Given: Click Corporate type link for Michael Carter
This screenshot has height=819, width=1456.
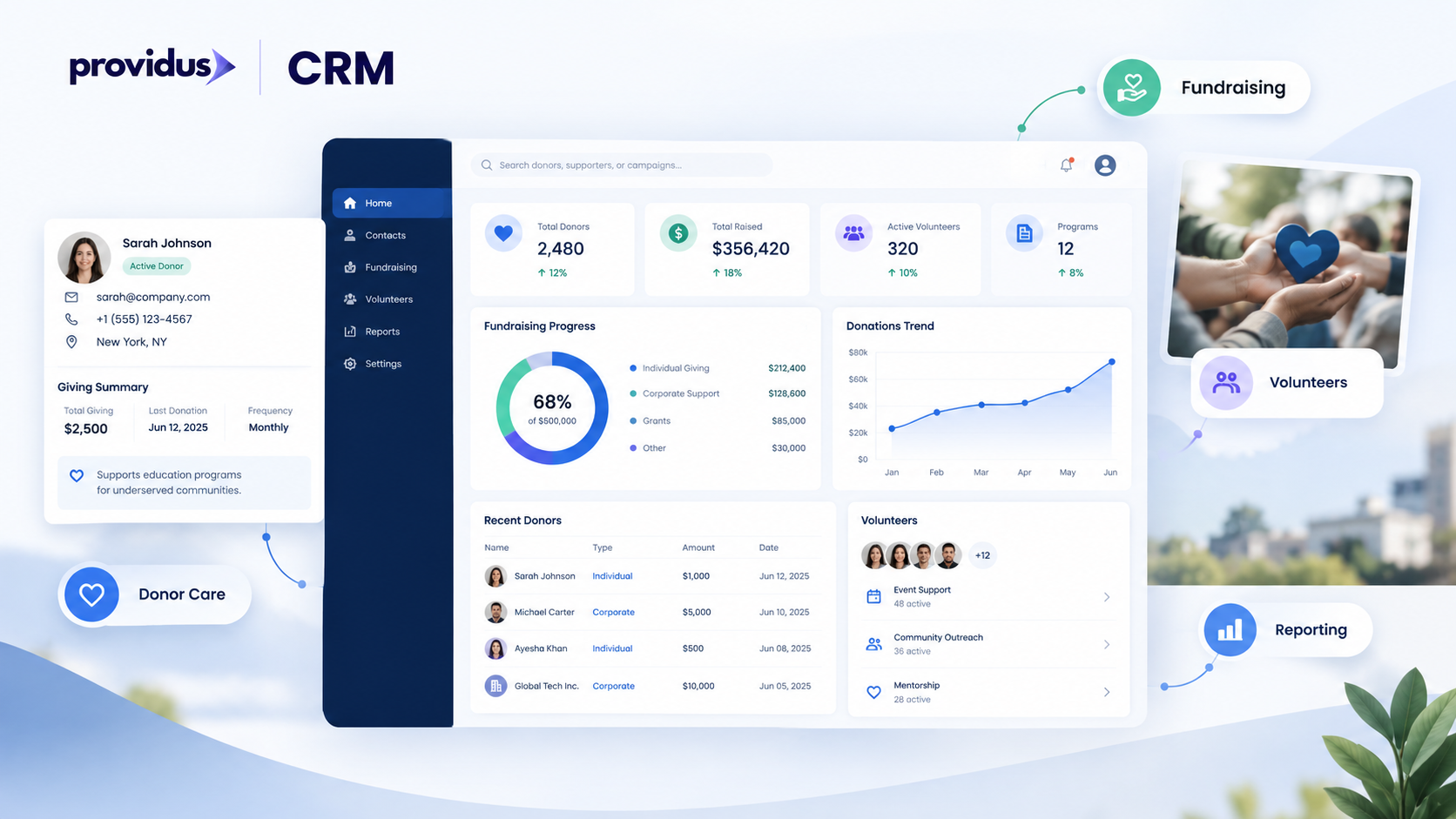Looking at the screenshot, I should (x=613, y=612).
